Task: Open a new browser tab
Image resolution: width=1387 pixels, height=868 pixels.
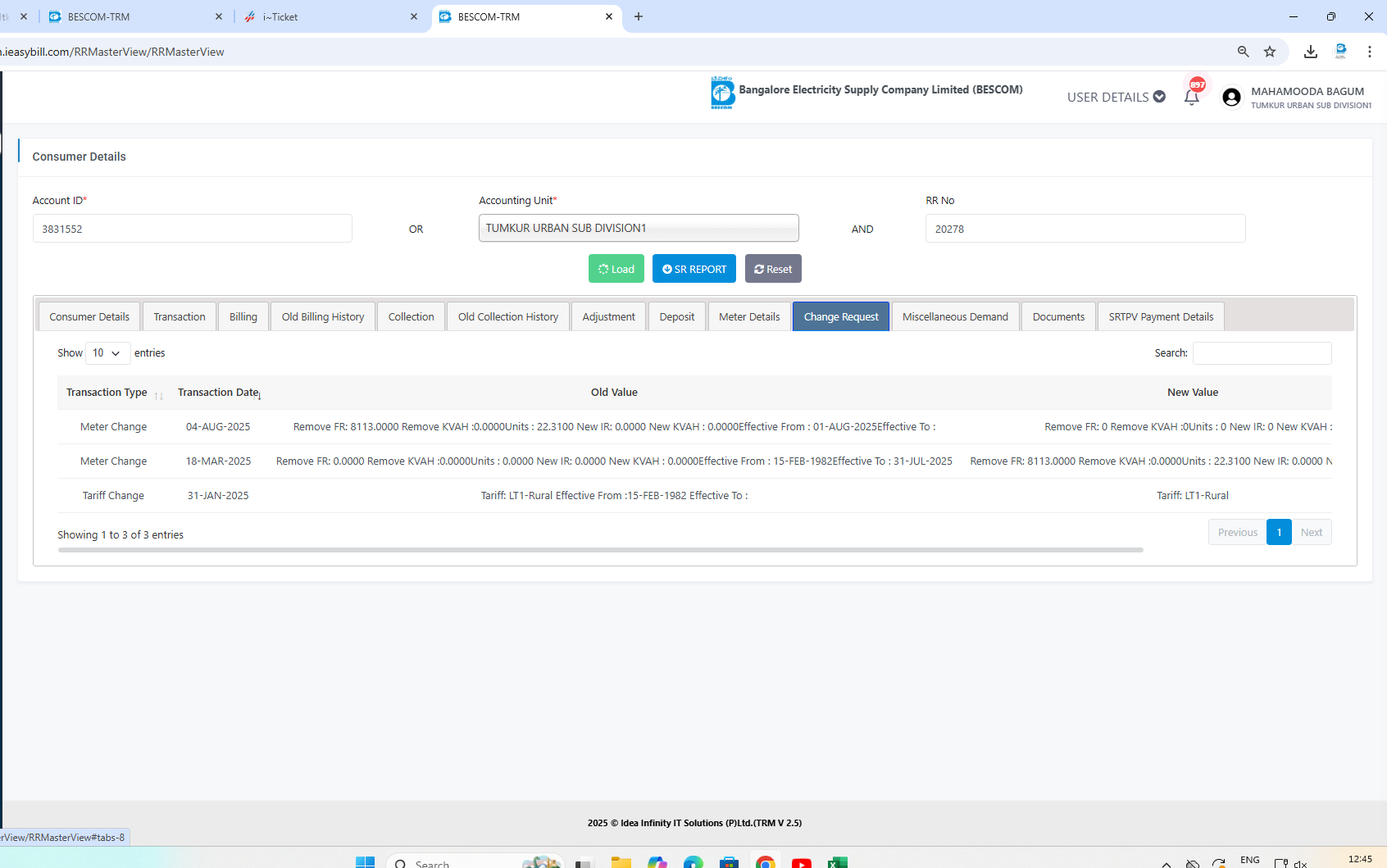Action: point(639,16)
